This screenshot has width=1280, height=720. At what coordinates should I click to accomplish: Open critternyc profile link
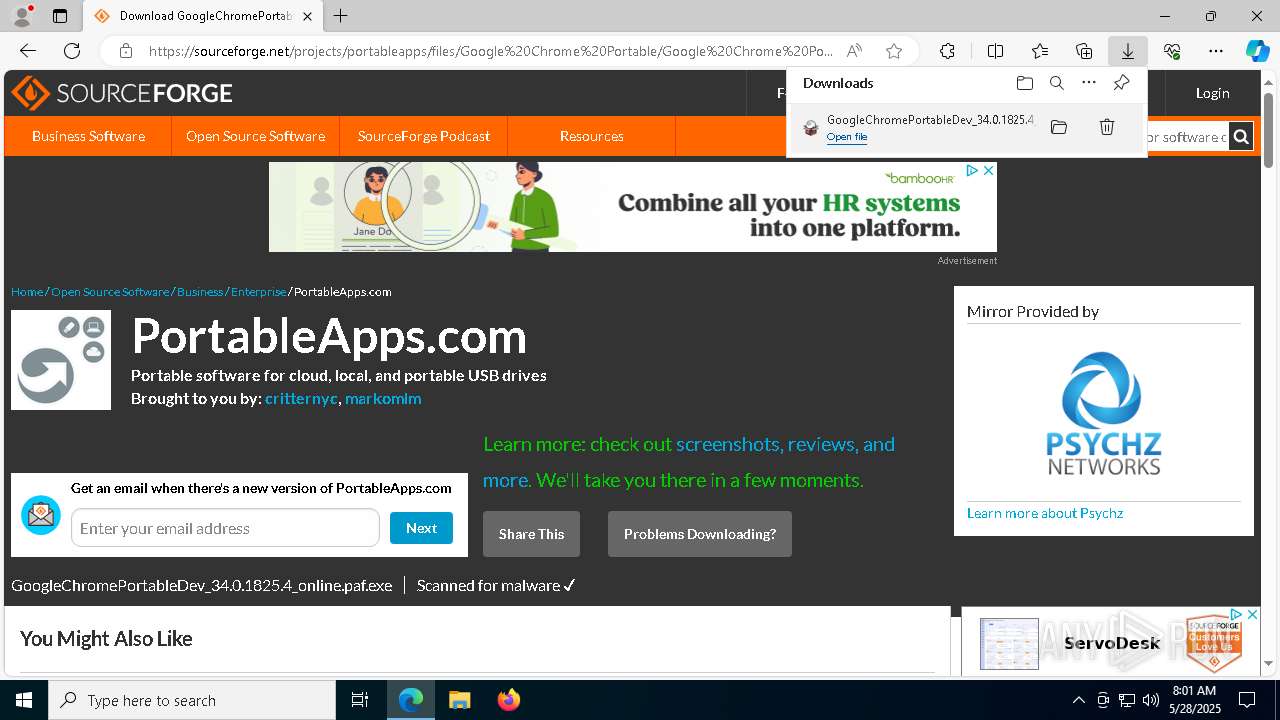[x=301, y=398]
